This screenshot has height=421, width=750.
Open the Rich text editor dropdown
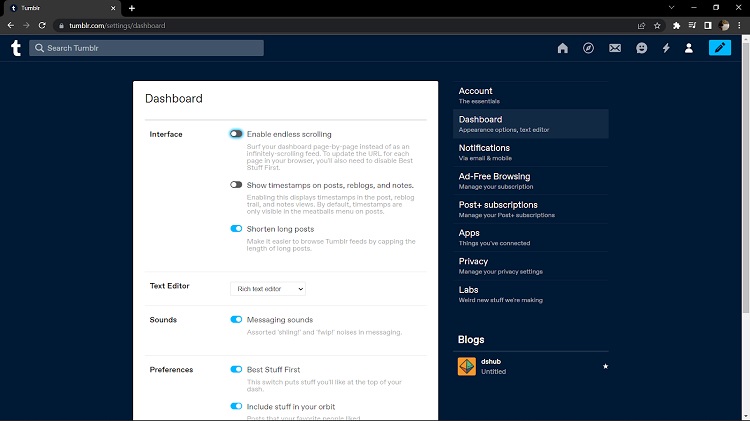(x=267, y=289)
